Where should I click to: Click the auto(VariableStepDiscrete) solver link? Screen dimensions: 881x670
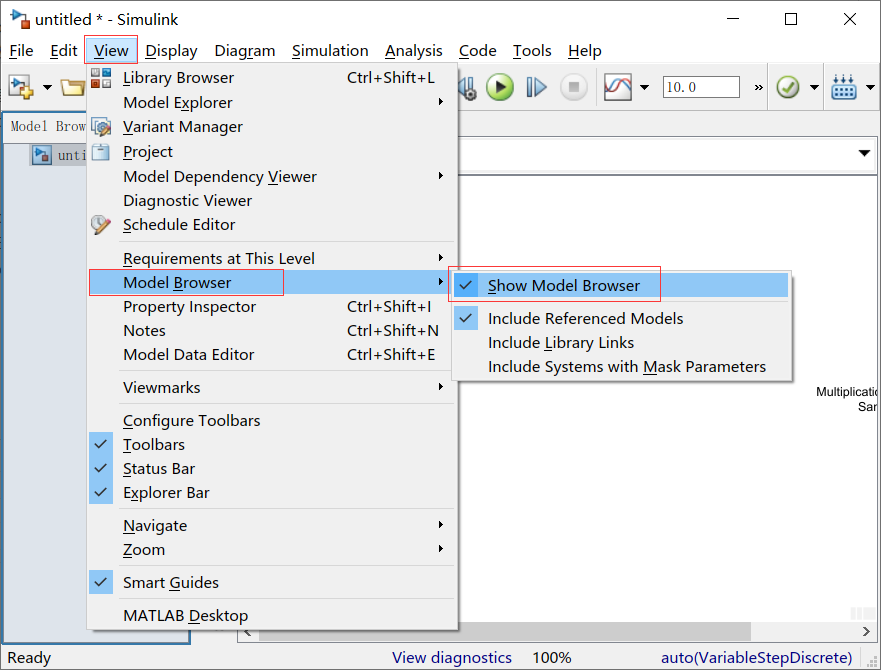pos(756,658)
